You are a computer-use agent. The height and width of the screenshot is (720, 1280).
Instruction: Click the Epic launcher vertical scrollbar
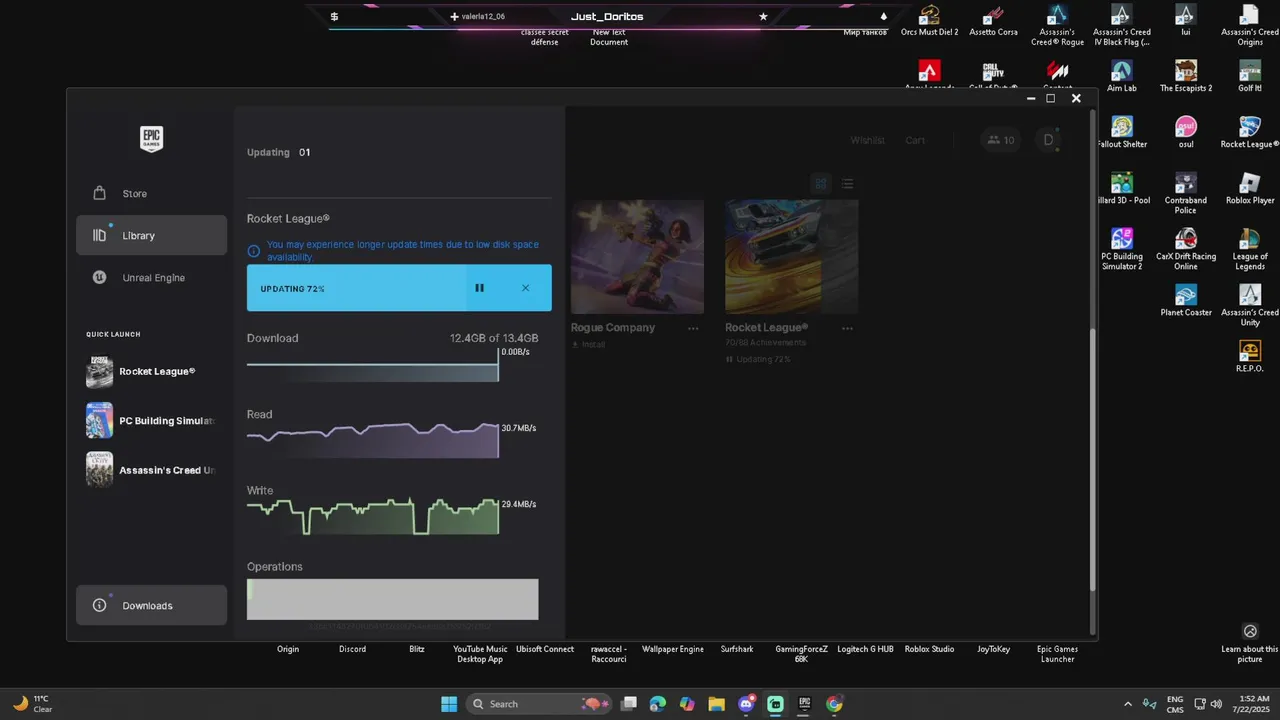(x=1092, y=460)
